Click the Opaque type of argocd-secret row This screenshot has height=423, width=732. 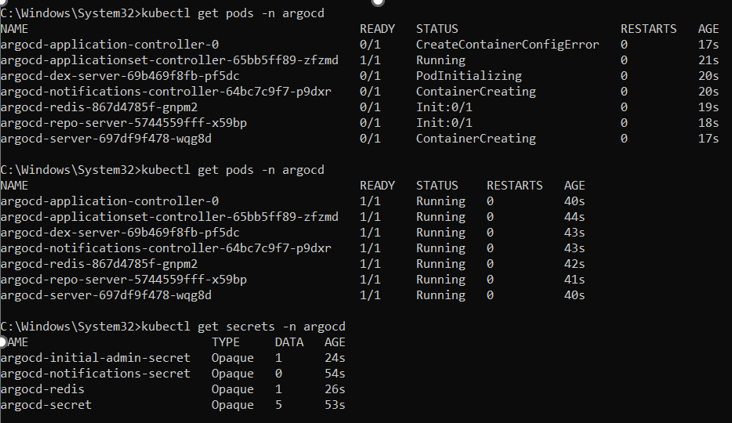(232, 405)
